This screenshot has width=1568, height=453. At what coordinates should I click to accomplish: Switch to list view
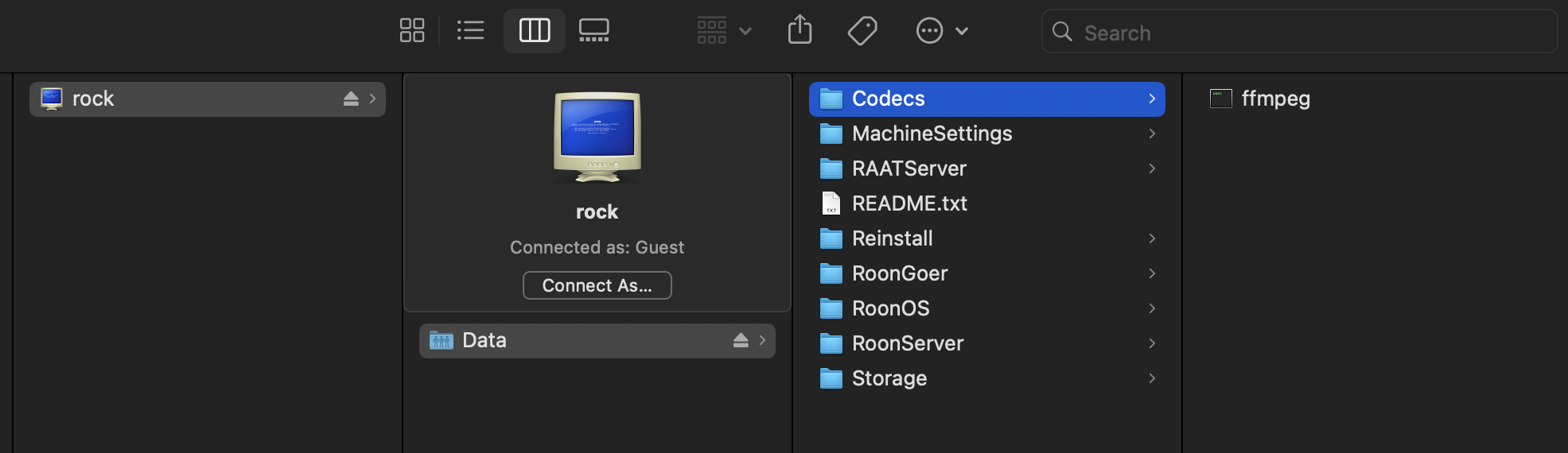point(471,31)
